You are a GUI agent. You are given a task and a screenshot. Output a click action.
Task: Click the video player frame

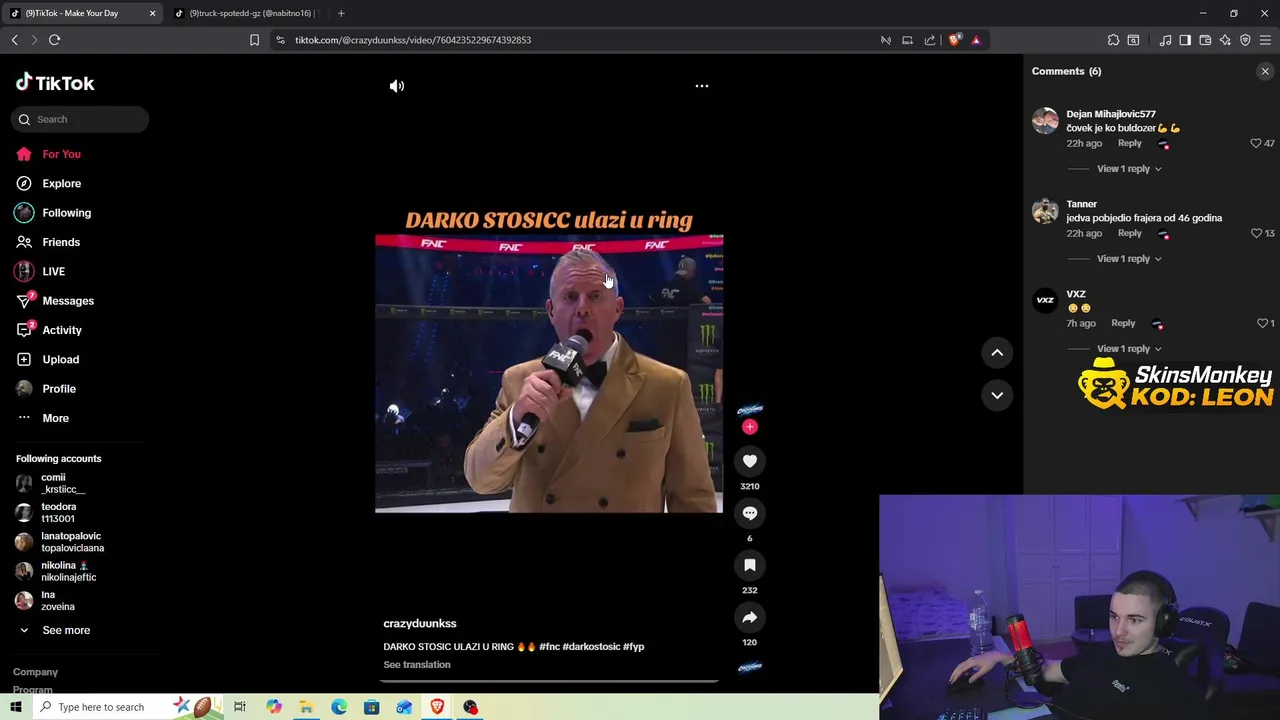[x=549, y=373]
